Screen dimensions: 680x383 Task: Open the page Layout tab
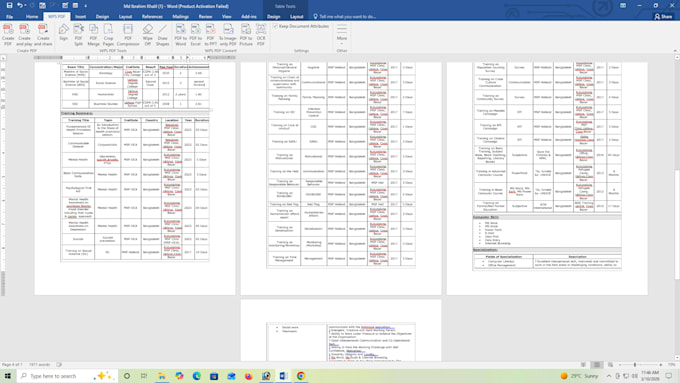point(125,16)
